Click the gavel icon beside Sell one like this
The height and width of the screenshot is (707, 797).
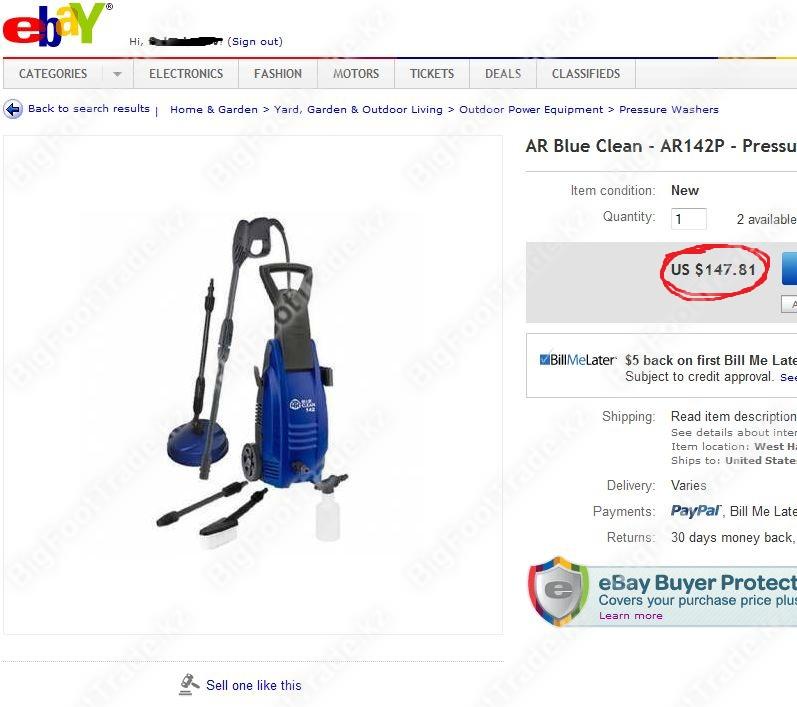point(189,685)
